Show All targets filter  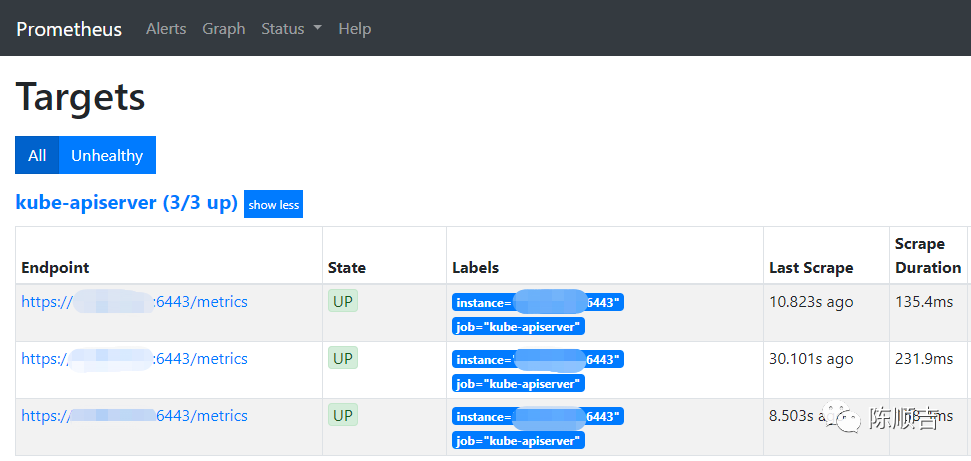37,155
